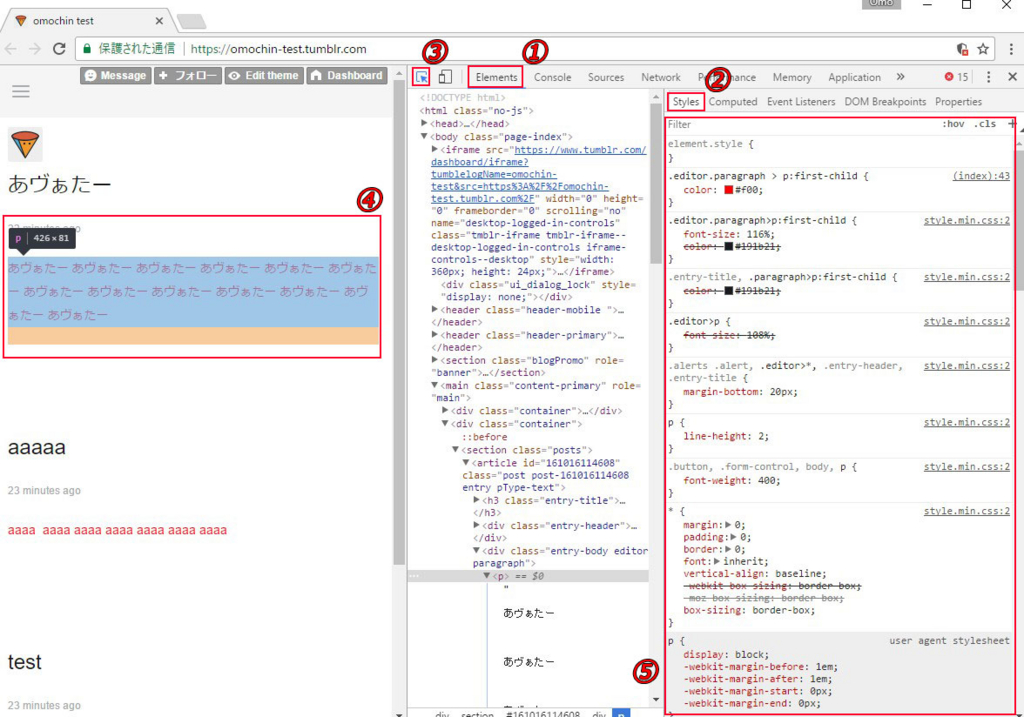Expand the padding shorthand property
Image resolution: width=1024 pixels, height=717 pixels.
pyautogui.click(x=733, y=537)
